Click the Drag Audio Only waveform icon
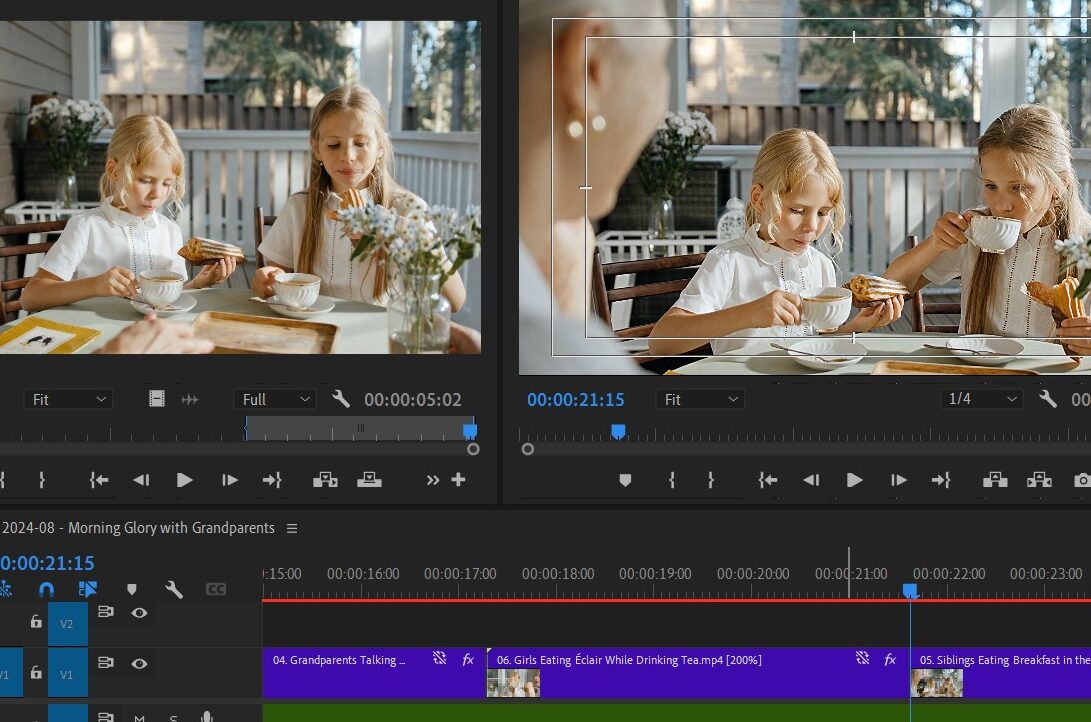 (x=190, y=399)
